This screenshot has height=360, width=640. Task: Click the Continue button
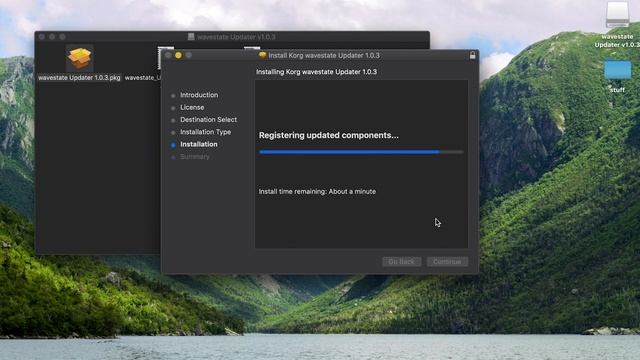tap(447, 262)
